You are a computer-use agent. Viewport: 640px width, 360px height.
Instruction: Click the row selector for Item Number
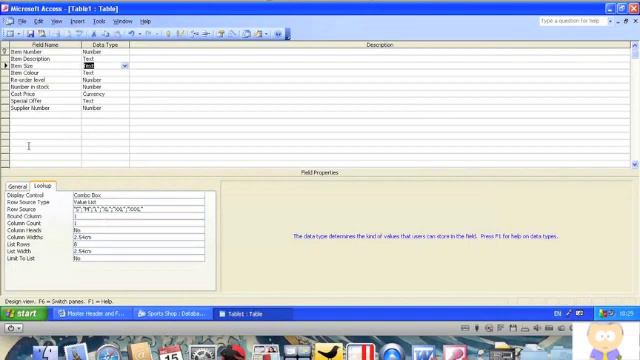point(5,52)
